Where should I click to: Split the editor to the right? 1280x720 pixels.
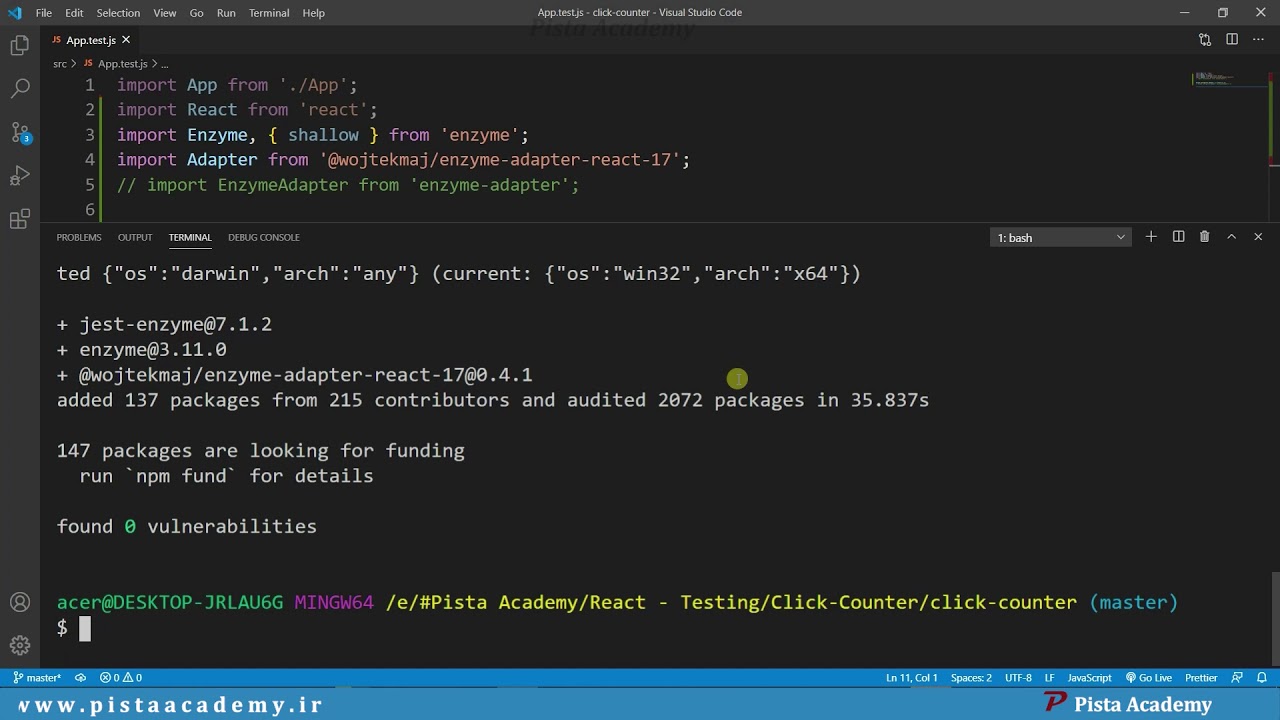pyautogui.click(x=1232, y=40)
